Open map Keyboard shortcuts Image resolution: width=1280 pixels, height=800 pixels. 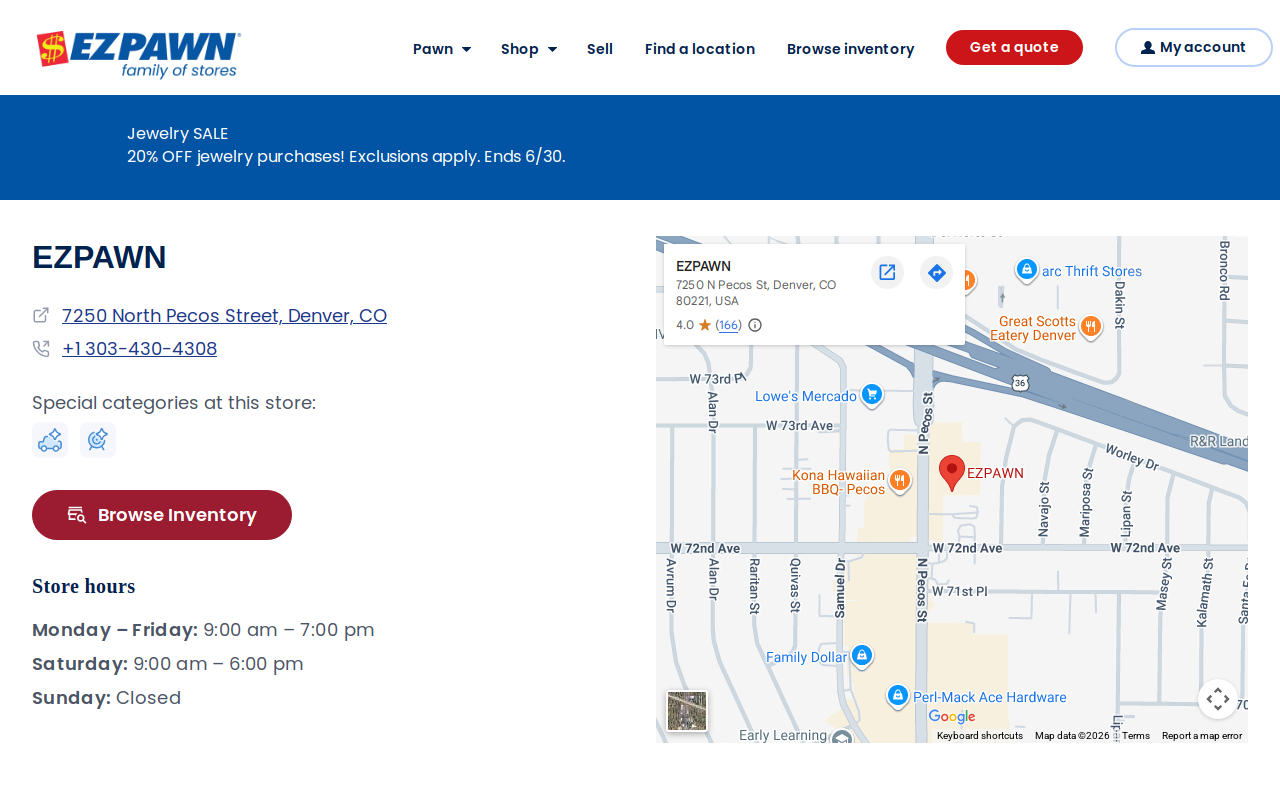[x=980, y=736]
